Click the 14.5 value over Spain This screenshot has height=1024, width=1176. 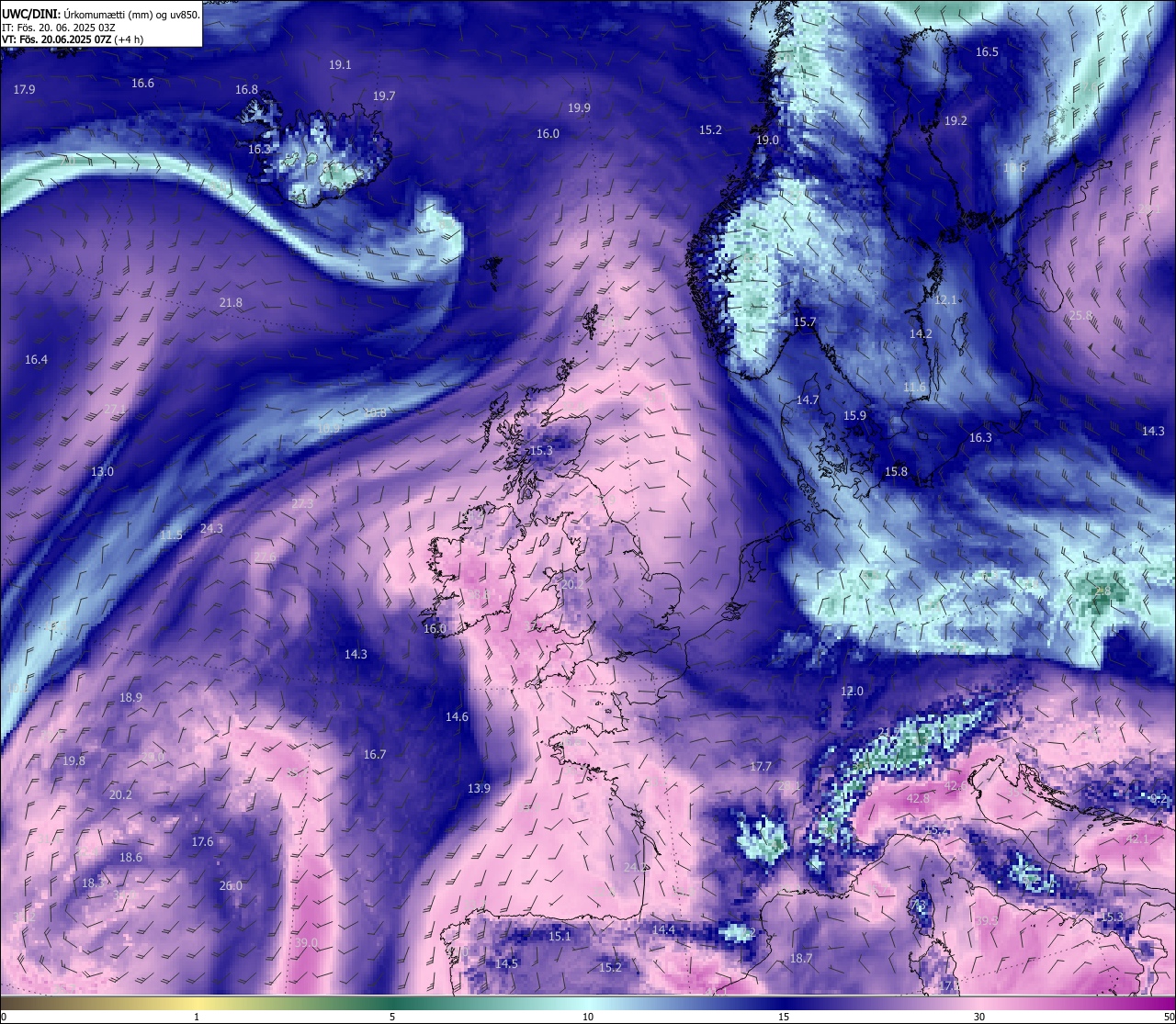(x=506, y=963)
